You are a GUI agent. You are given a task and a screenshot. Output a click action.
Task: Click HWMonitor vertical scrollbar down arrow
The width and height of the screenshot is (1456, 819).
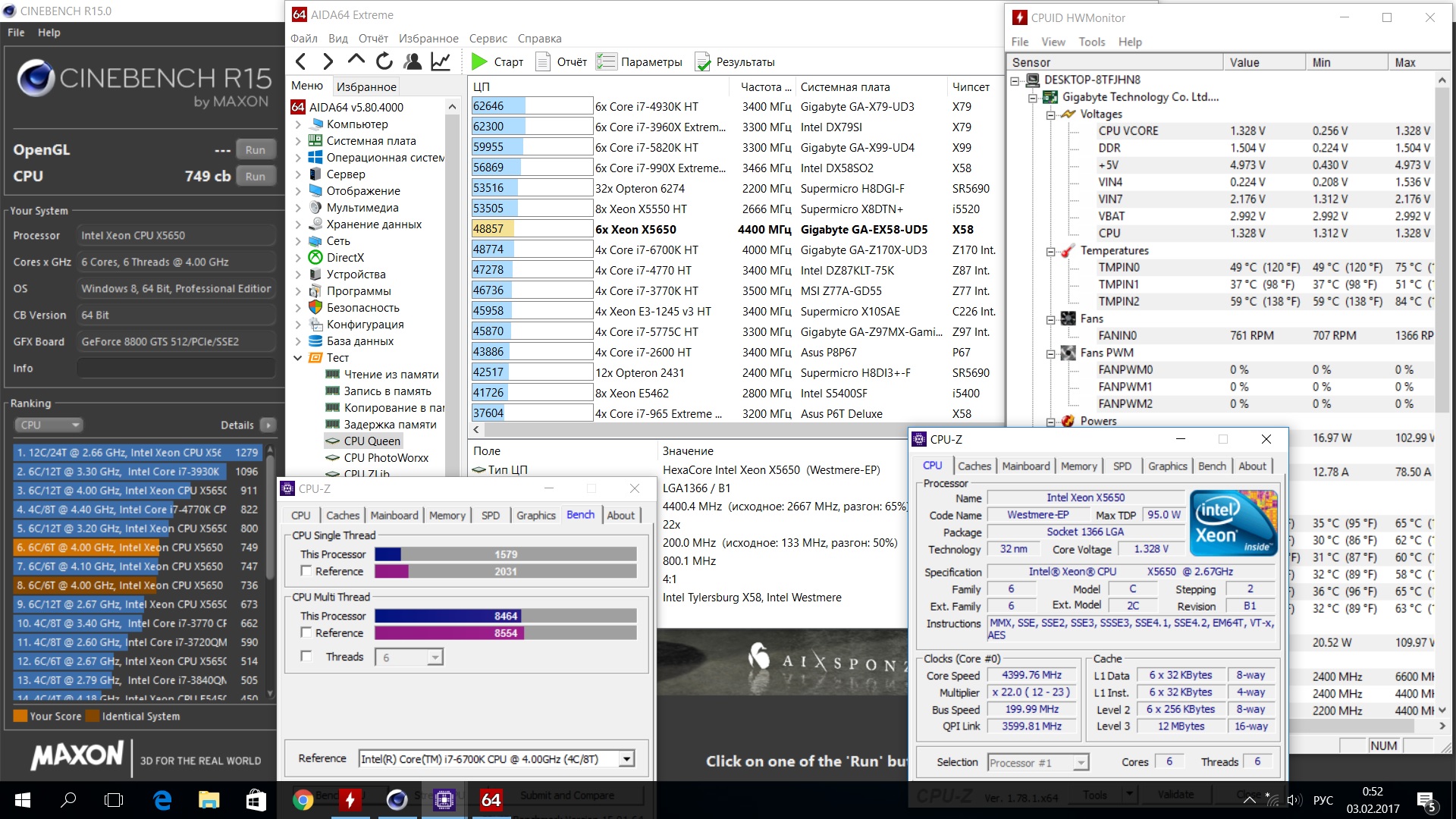coord(1442,711)
